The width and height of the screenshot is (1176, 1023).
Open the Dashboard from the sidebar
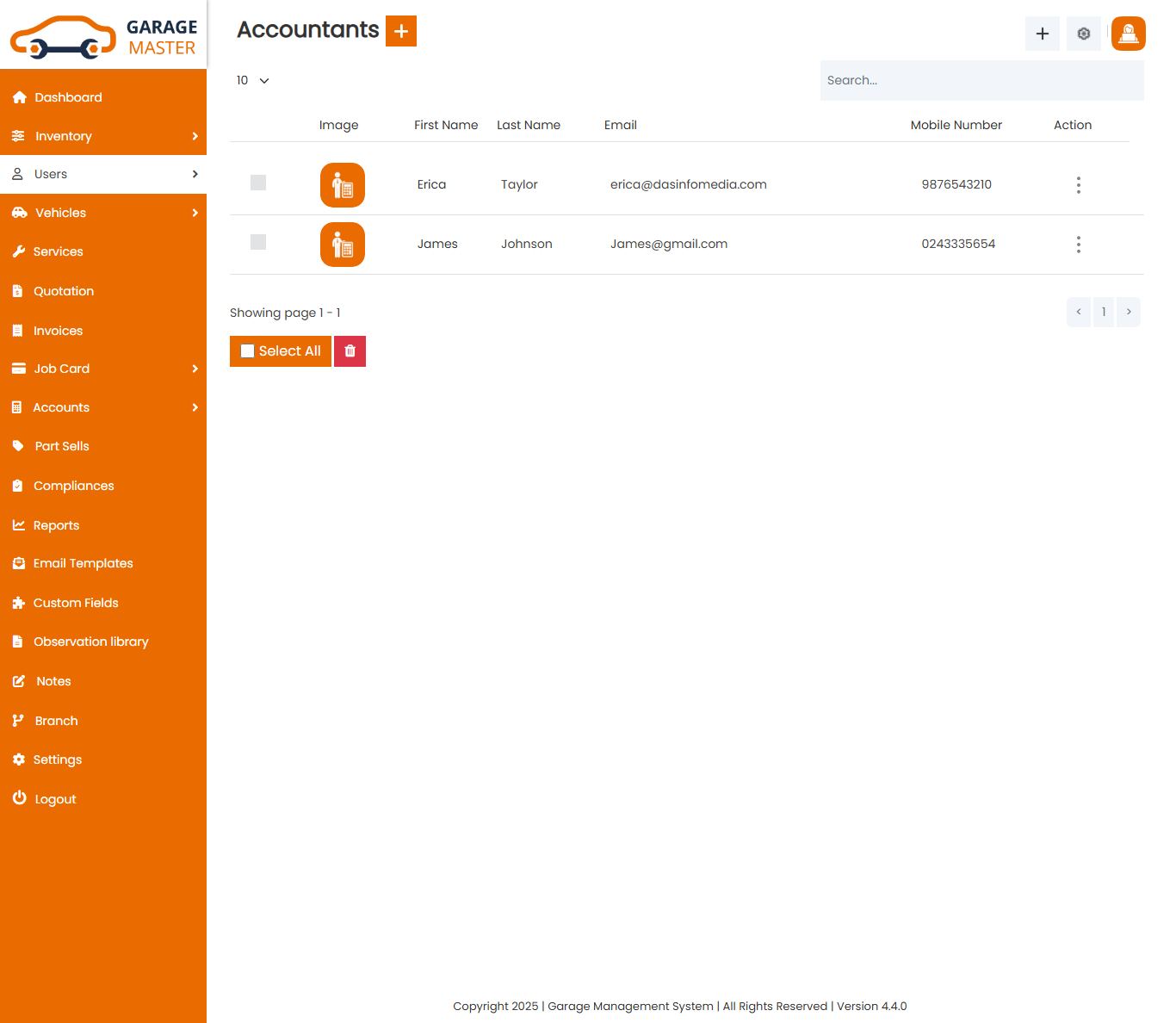pyautogui.click(x=66, y=96)
